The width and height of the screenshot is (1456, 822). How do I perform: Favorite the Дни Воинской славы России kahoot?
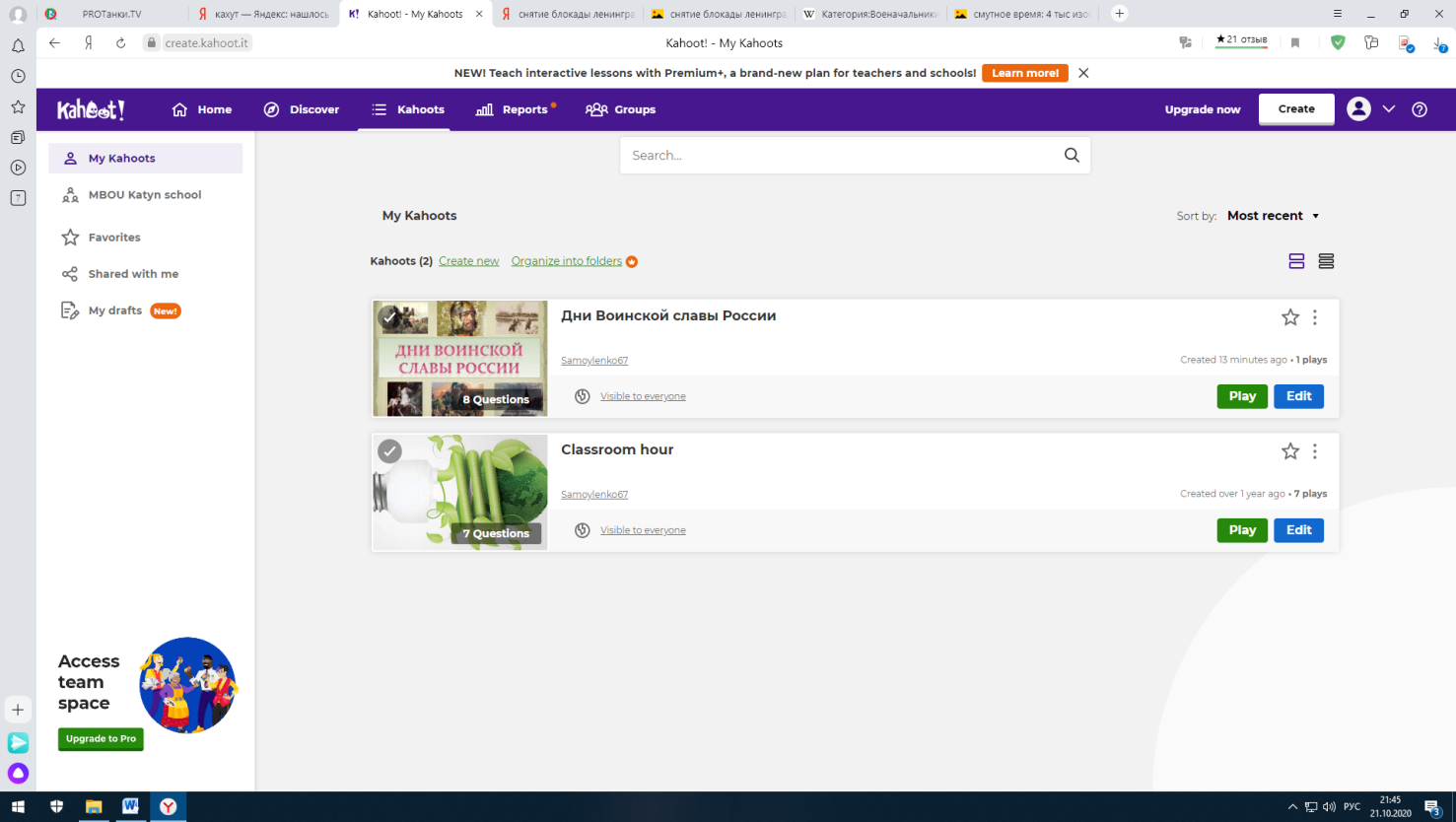(x=1289, y=317)
